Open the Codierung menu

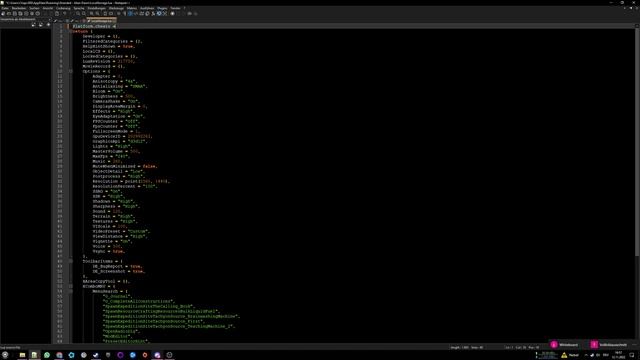63,8
